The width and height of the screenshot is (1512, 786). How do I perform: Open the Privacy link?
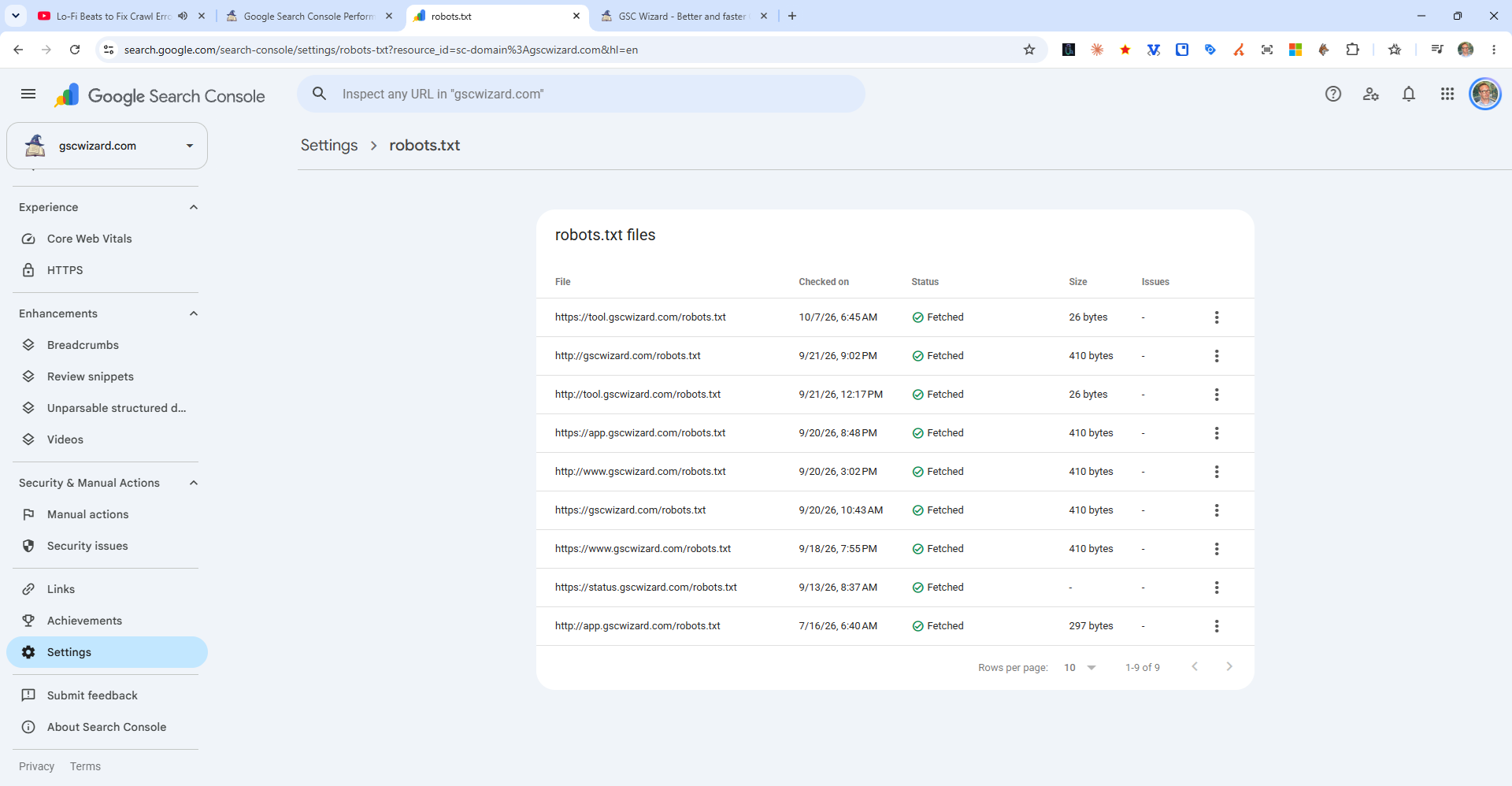click(37, 766)
